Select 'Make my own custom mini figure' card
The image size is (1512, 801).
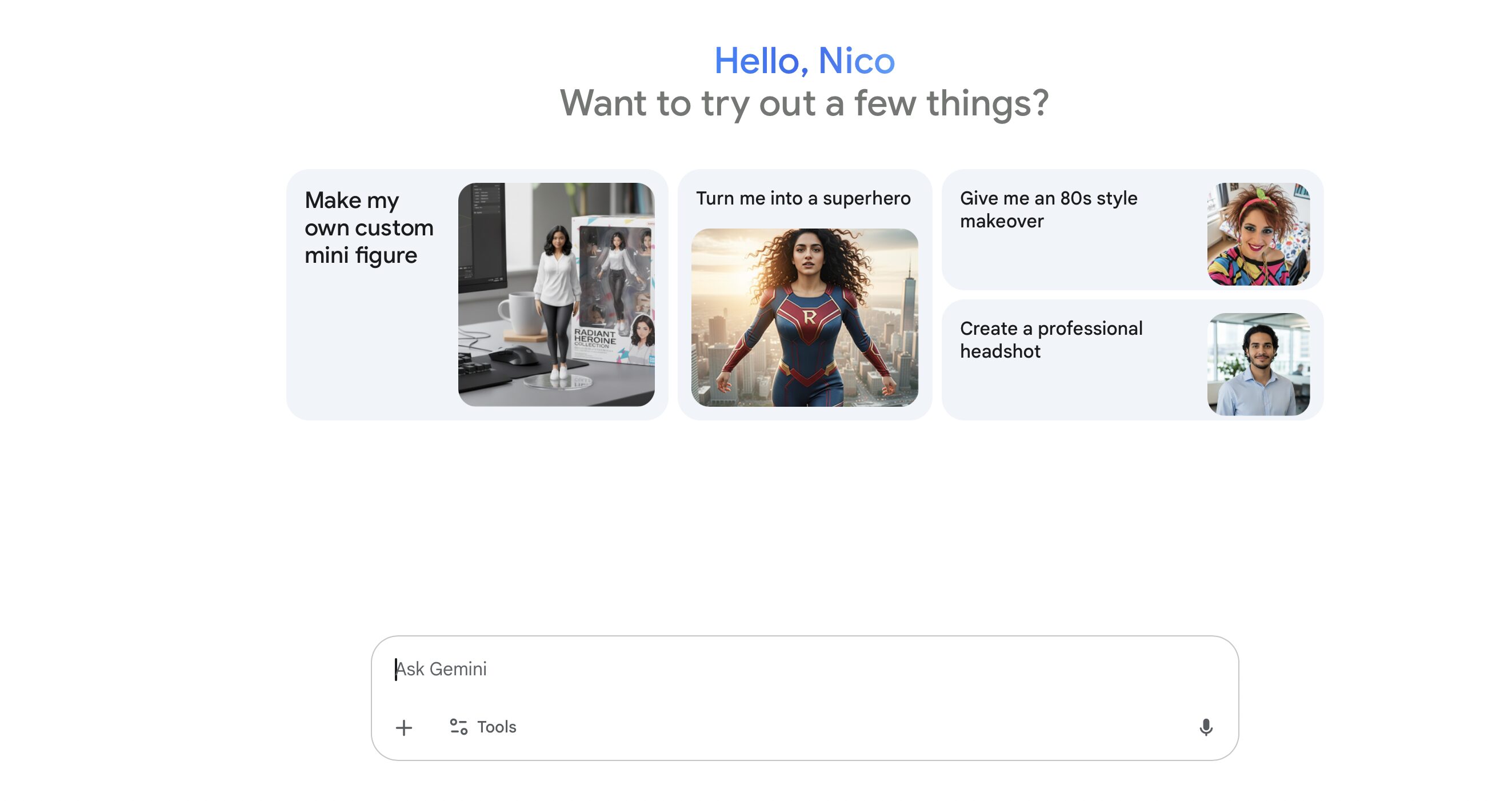point(477,295)
